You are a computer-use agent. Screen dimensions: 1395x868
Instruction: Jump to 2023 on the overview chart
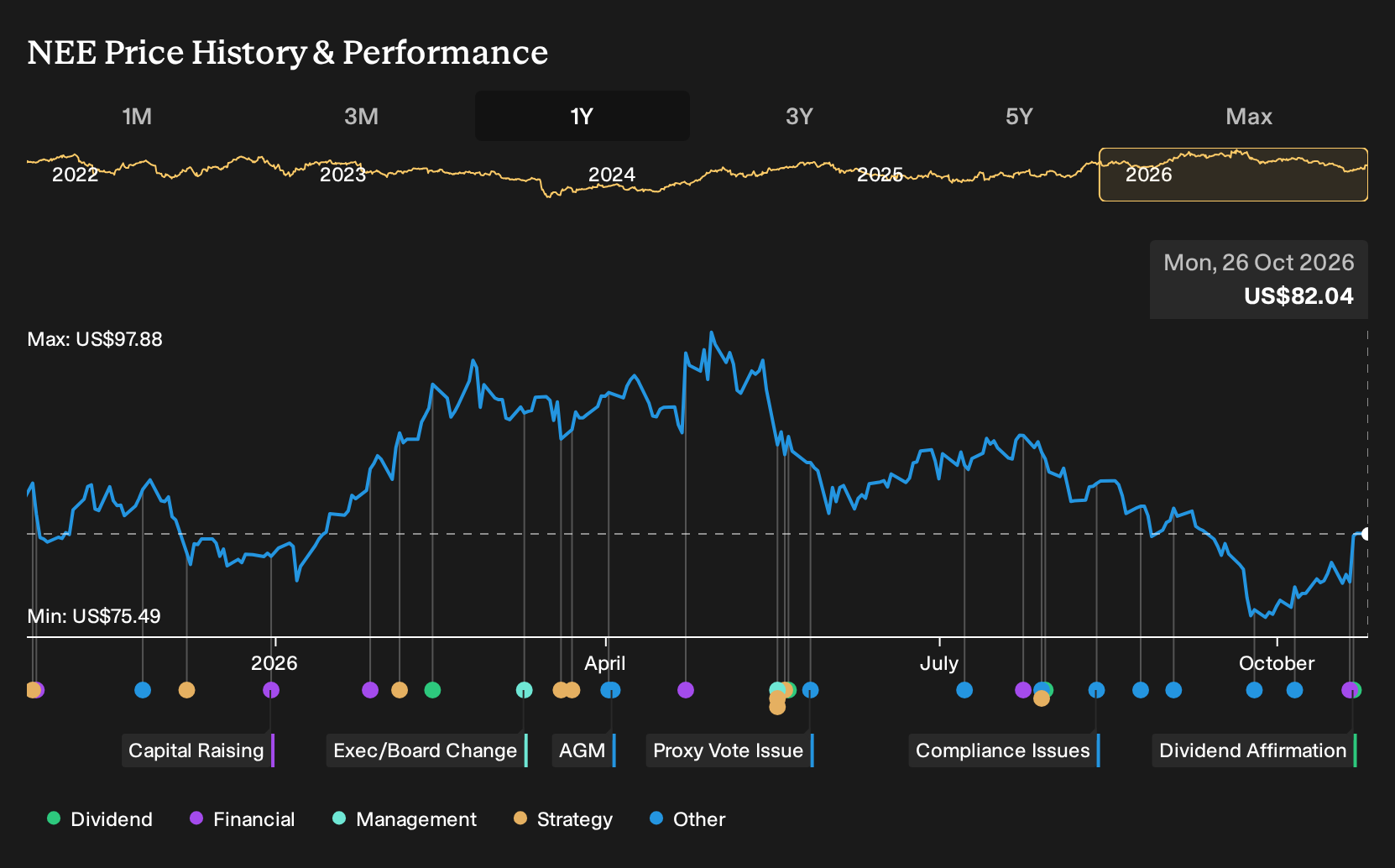click(343, 175)
